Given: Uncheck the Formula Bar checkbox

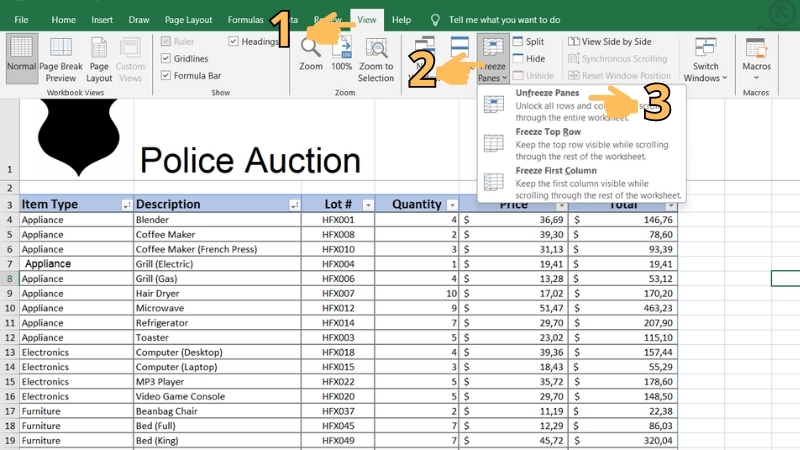Looking at the screenshot, I should click(x=166, y=76).
